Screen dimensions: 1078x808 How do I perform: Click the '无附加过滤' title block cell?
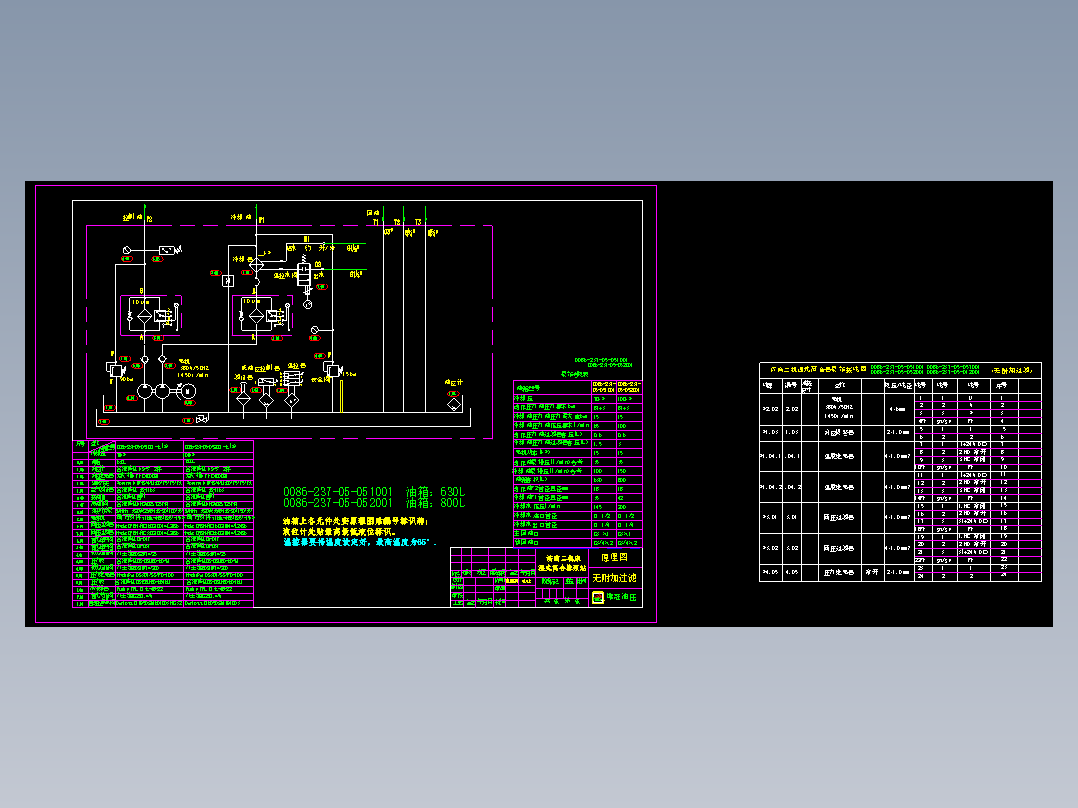click(x=615, y=578)
